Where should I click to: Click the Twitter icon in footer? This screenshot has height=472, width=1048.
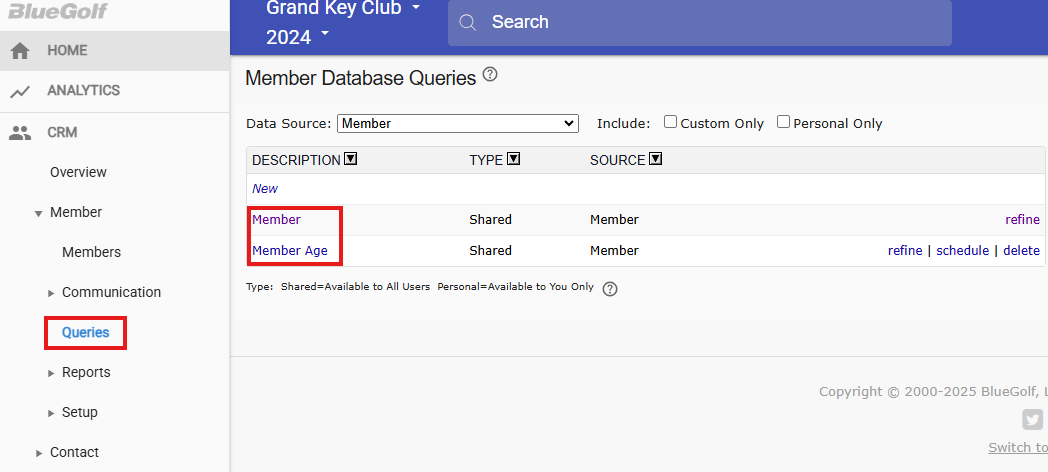point(1033,420)
